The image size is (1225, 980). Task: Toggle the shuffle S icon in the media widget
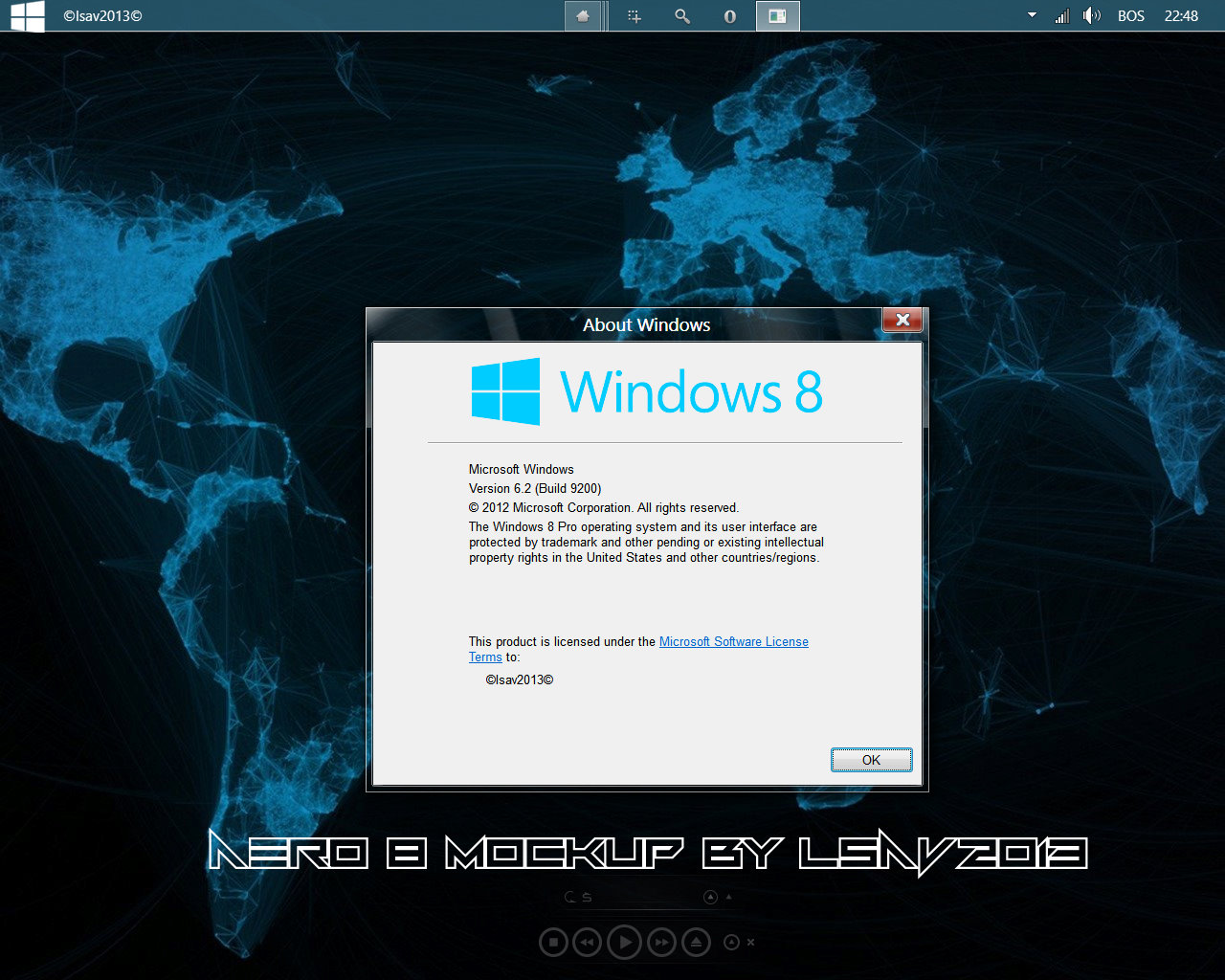[588, 898]
